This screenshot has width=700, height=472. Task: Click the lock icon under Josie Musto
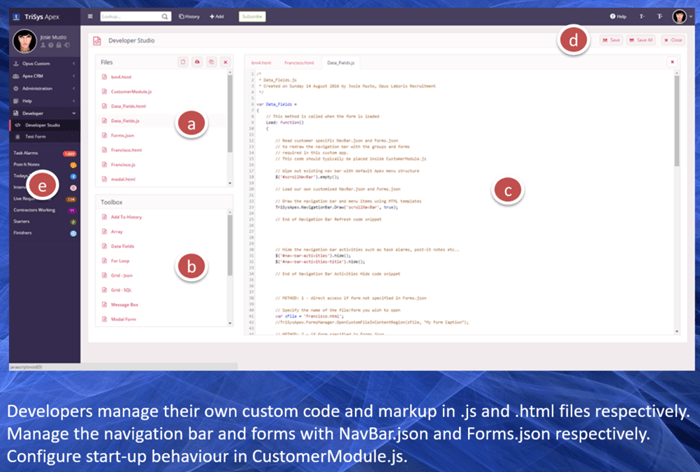pyautogui.click(x=58, y=45)
